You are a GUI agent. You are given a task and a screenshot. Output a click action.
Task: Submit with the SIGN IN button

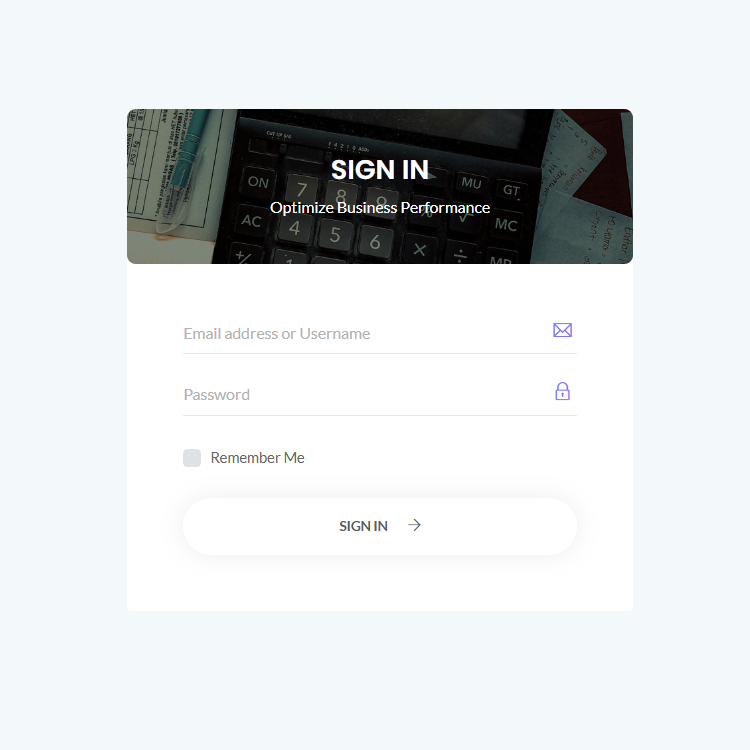pos(380,526)
